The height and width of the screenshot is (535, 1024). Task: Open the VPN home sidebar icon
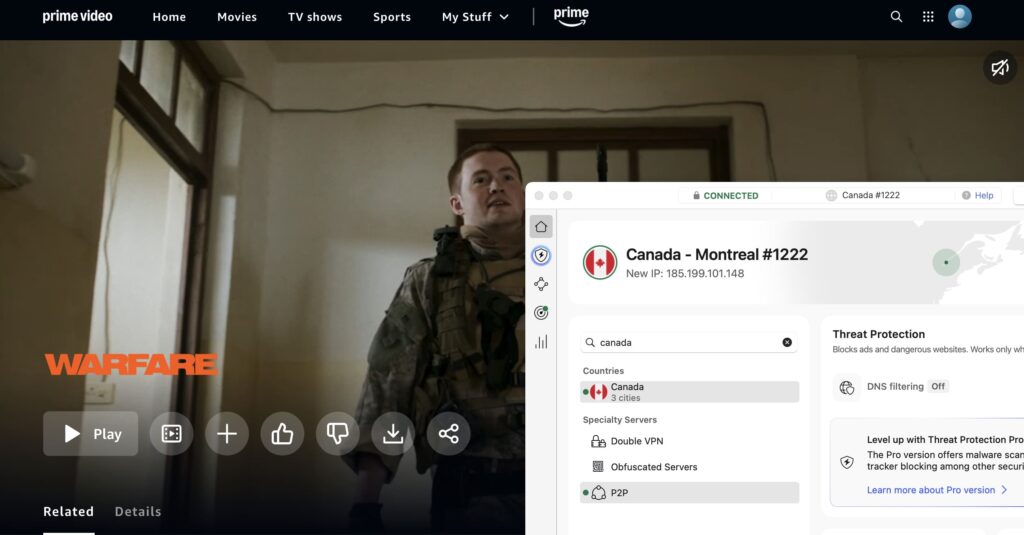[x=541, y=227]
